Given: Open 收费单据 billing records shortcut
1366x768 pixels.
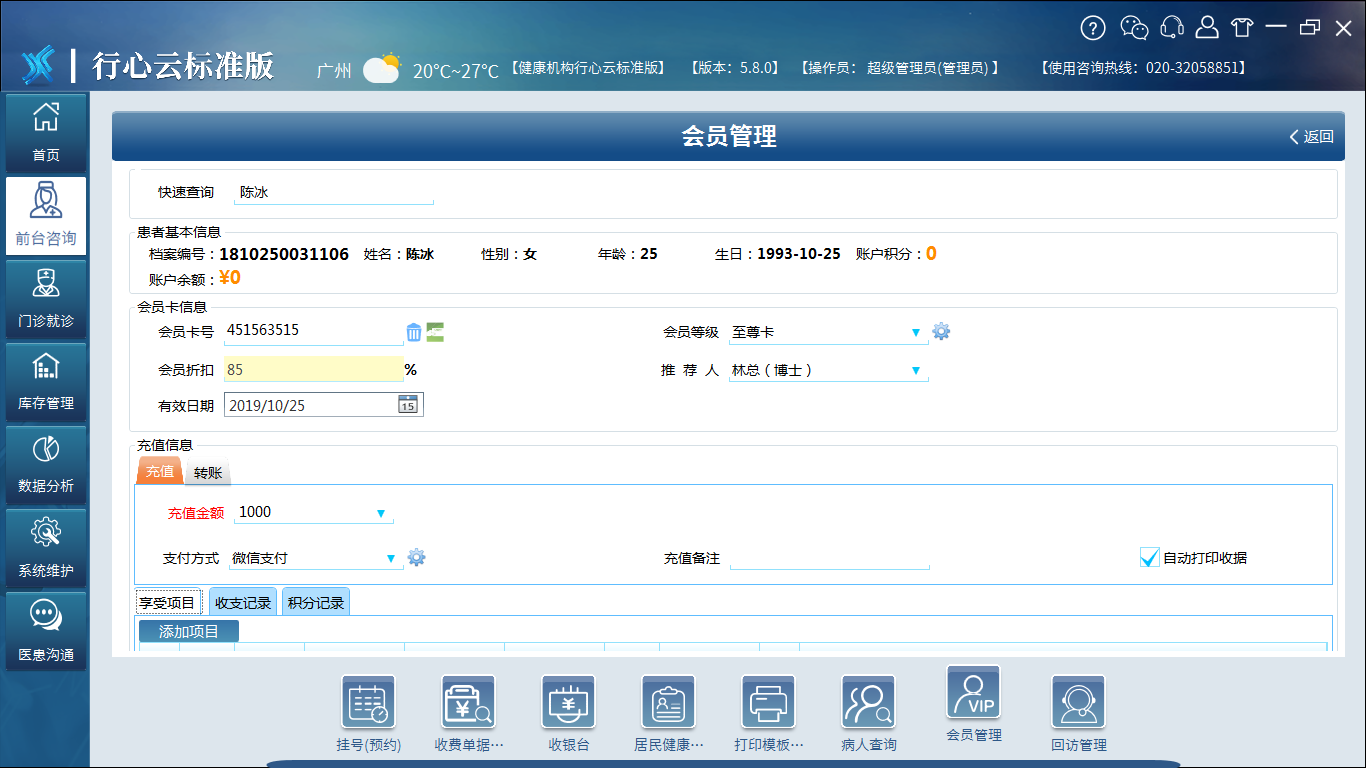Looking at the screenshot, I should 468,713.
